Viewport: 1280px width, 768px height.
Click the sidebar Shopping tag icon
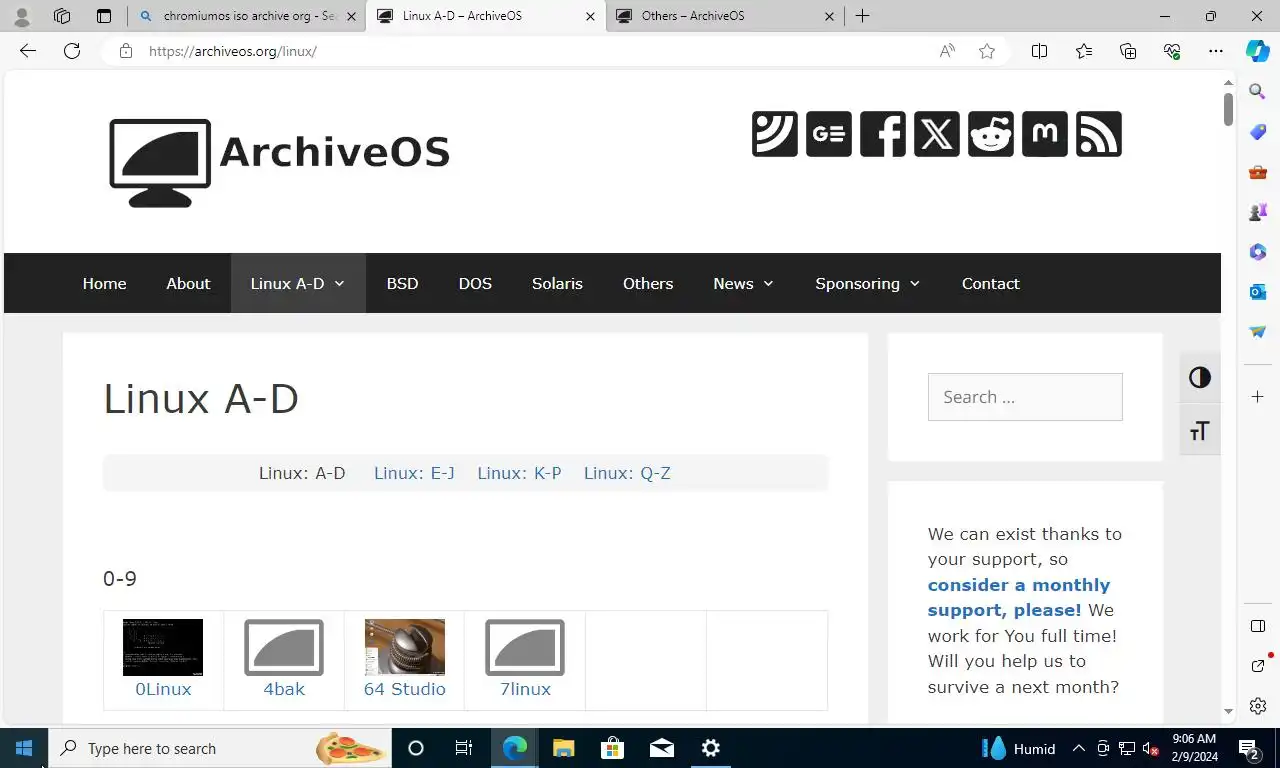click(1258, 132)
